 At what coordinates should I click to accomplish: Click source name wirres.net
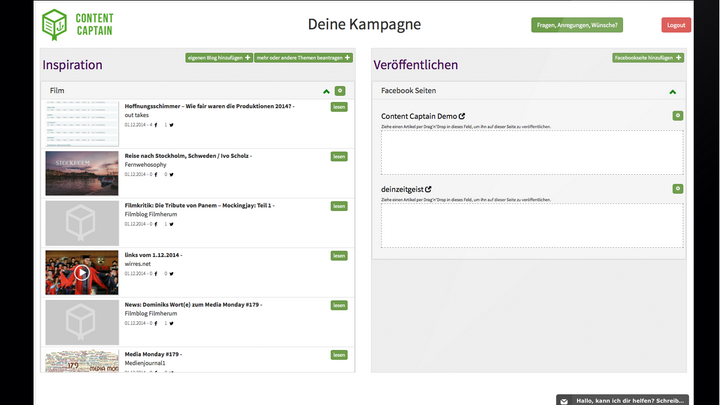(x=138, y=264)
